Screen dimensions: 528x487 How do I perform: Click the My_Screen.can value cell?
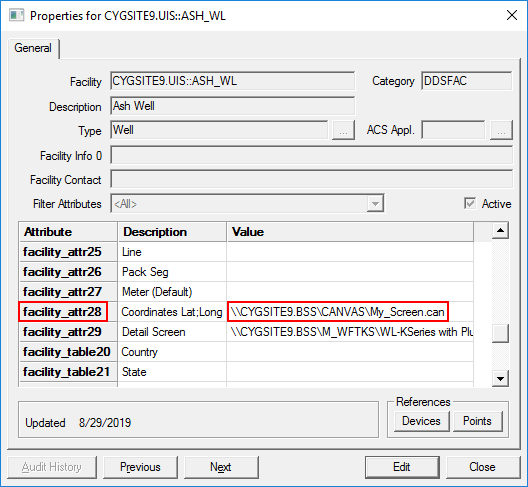pyautogui.click(x=350, y=312)
